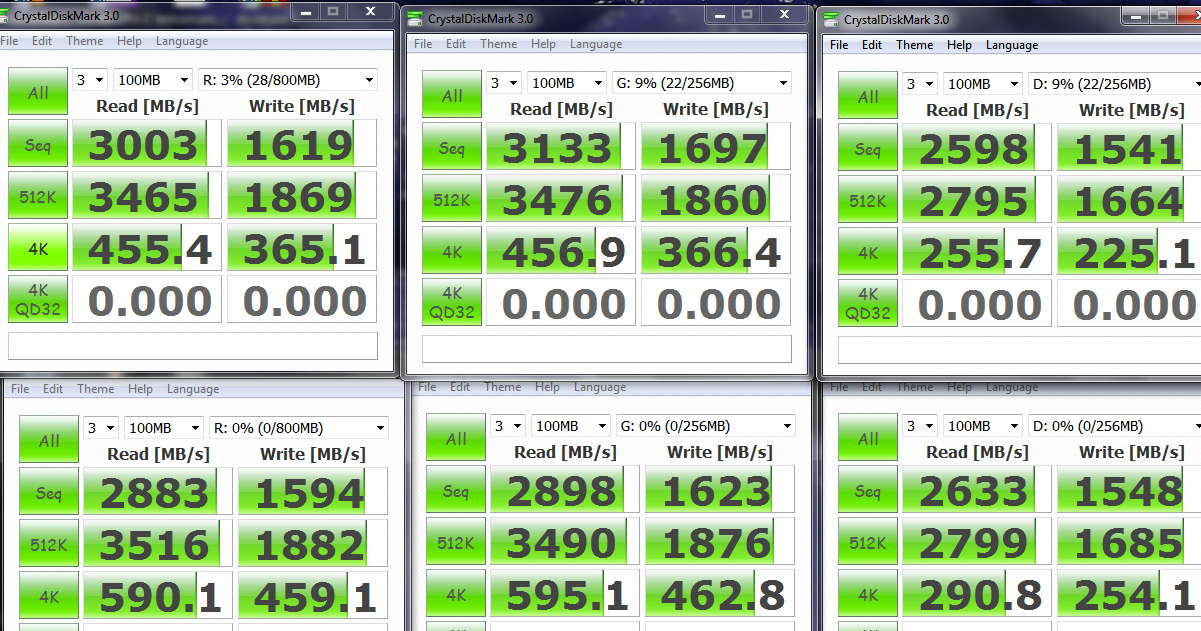The height and width of the screenshot is (631, 1201).
Task: Open the Language menu in the G: 9% window
Action: pyautogui.click(x=596, y=44)
